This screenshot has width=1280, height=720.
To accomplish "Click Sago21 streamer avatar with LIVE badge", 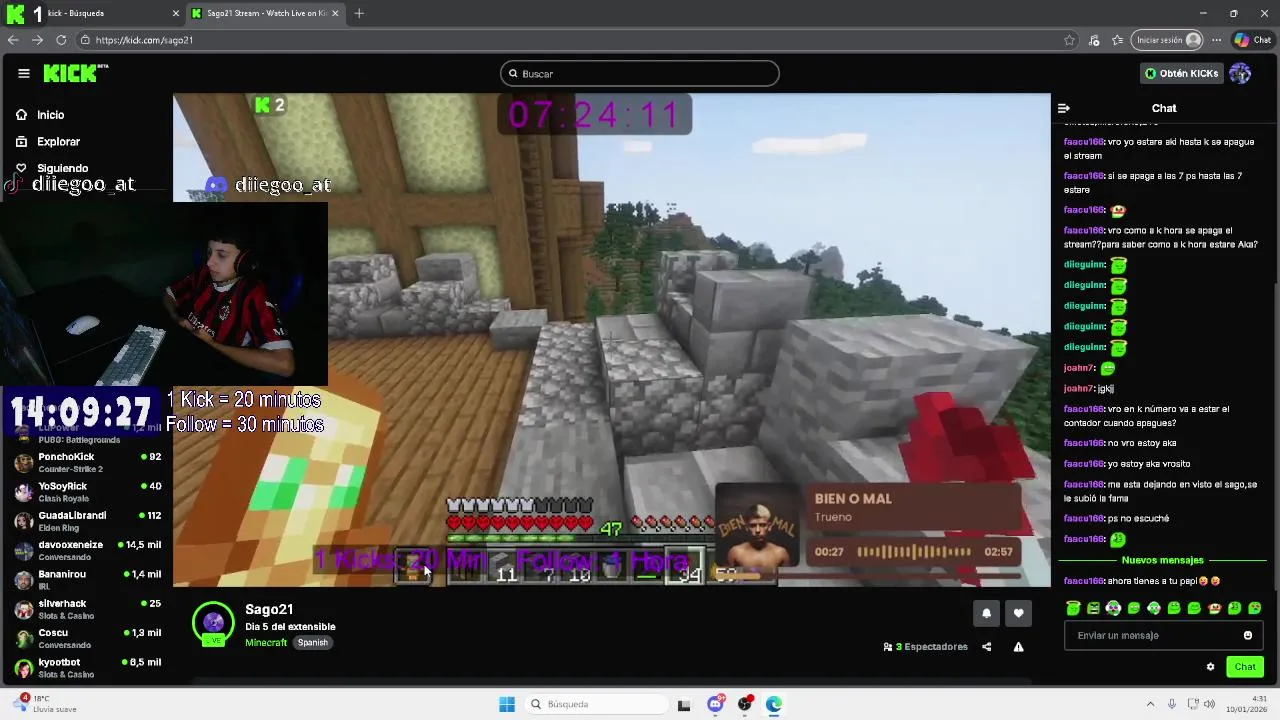I will pos(213,624).
